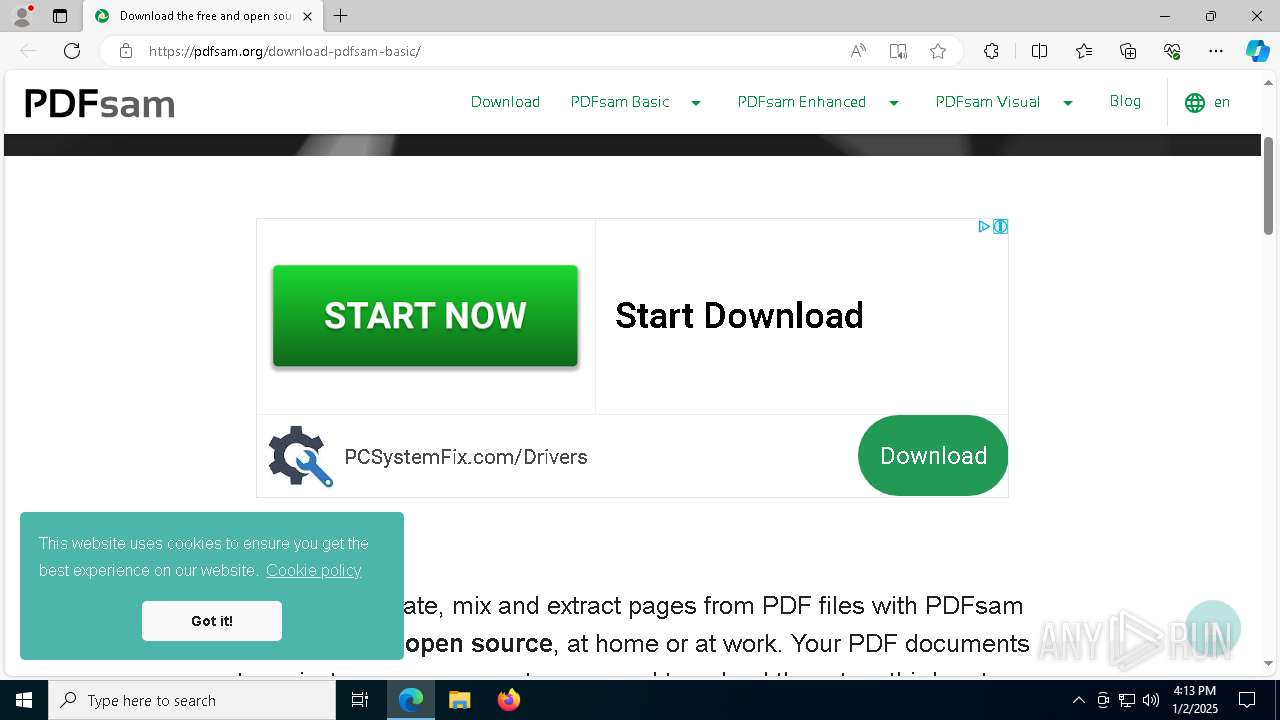Screen dimensions: 1280x720
Task: Click the globe language icon
Action: click(x=1195, y=103)
